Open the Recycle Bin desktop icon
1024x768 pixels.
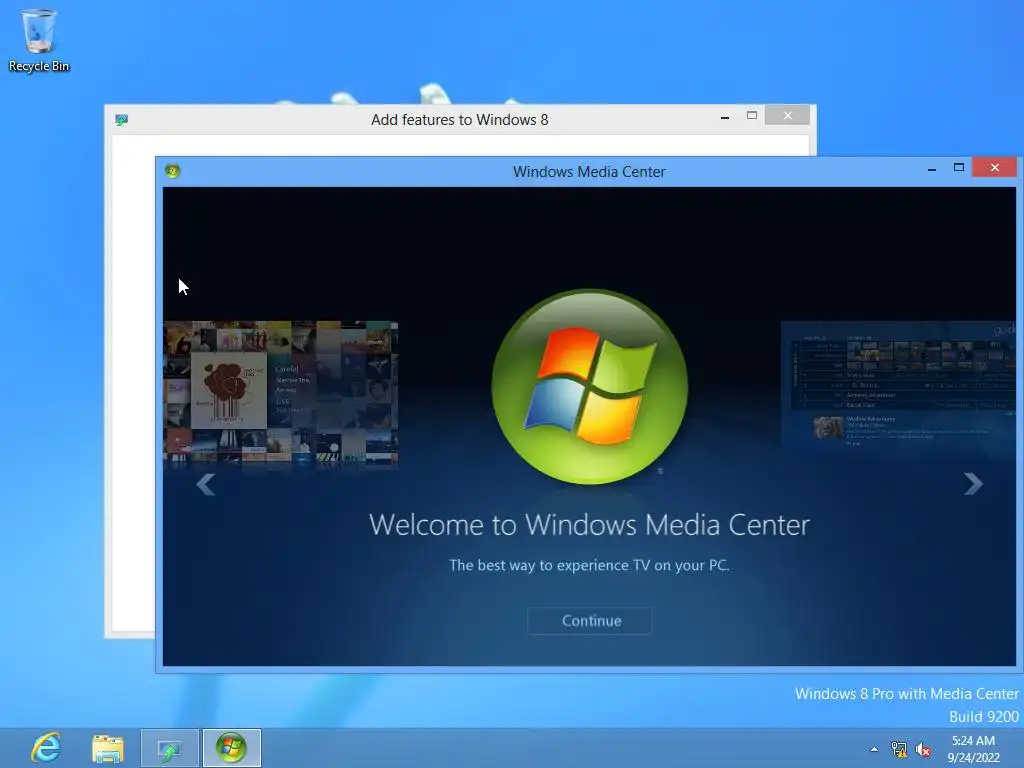(39, 40)
